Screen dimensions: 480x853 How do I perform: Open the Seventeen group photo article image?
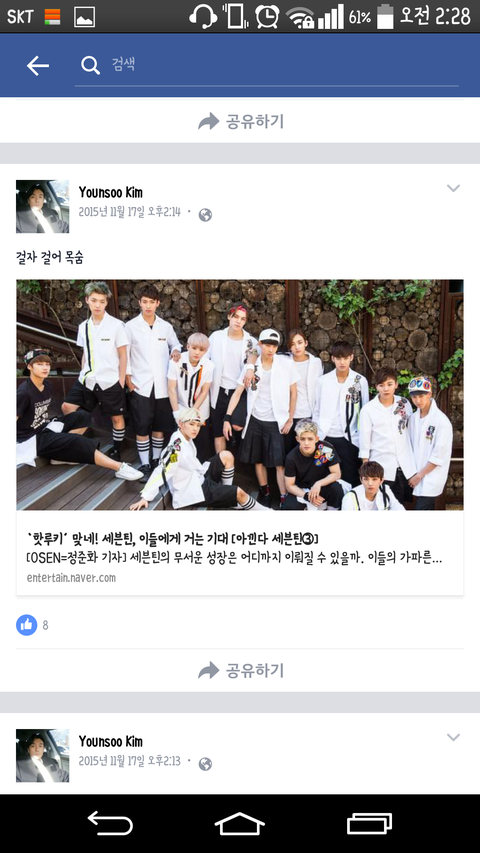[240, 395]
